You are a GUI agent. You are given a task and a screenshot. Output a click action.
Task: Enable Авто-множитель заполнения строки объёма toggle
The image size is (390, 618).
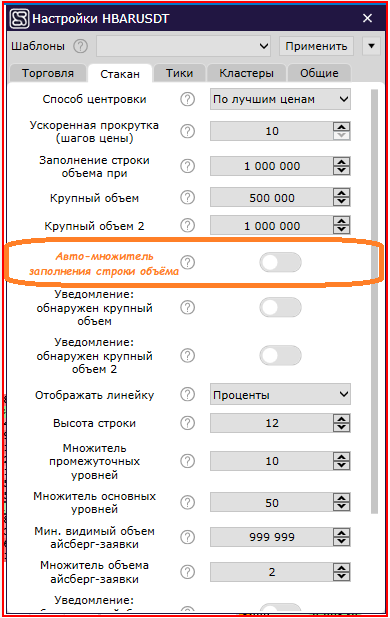click(280, 262)
